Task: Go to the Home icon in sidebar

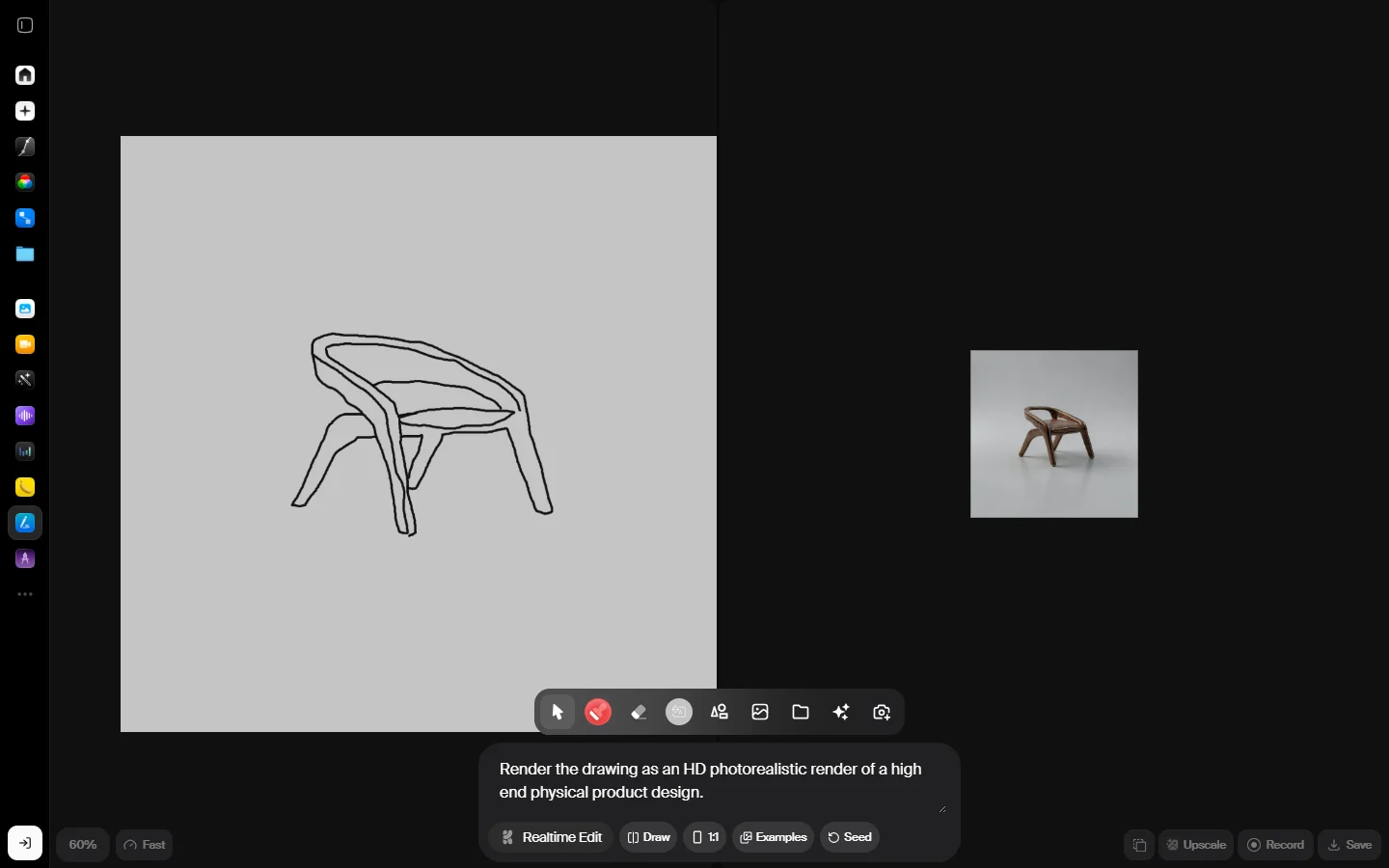Action: point(25,75)
